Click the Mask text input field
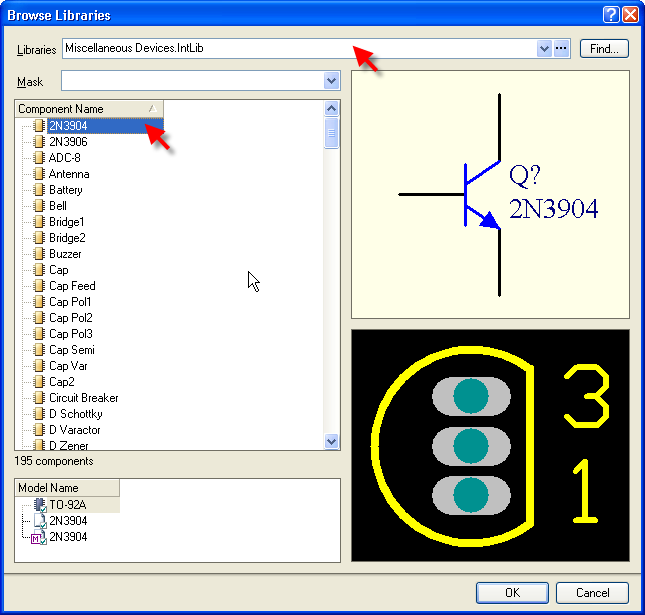The width and height of the screenshot is (645, 615). (190, 81)
